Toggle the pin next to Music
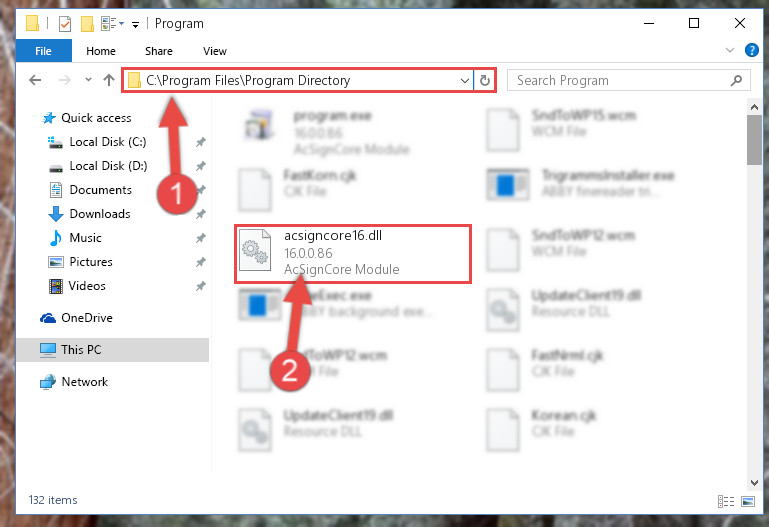Viewport: 769px width, 527px height. (200, 238)
